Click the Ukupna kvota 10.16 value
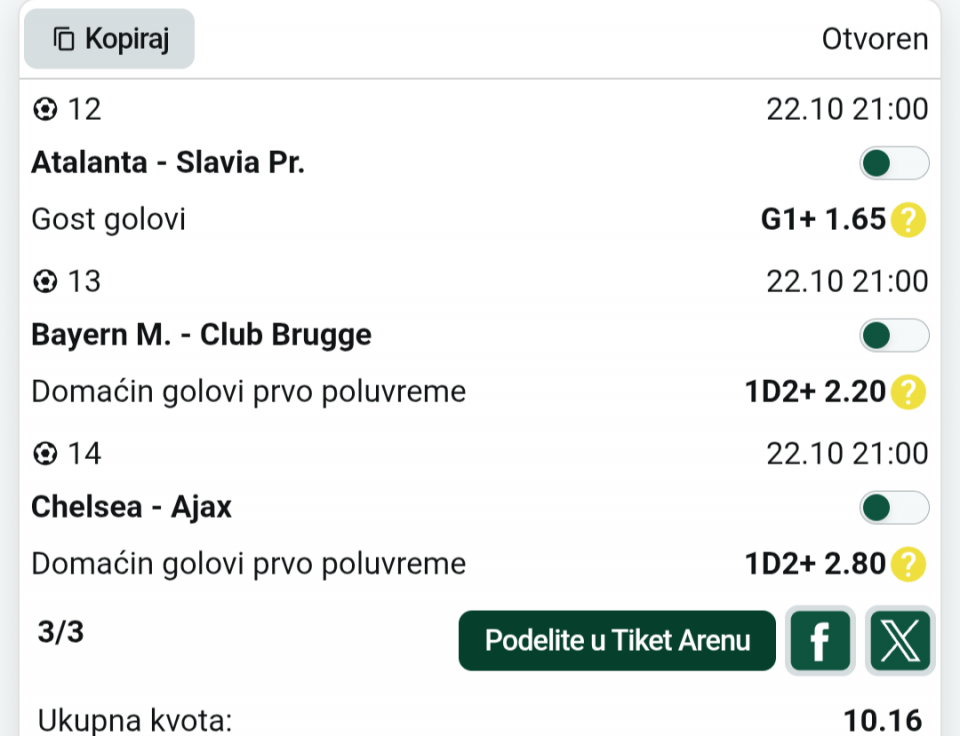The width and height of the screenshot is (960, 736). pos(882,720)
